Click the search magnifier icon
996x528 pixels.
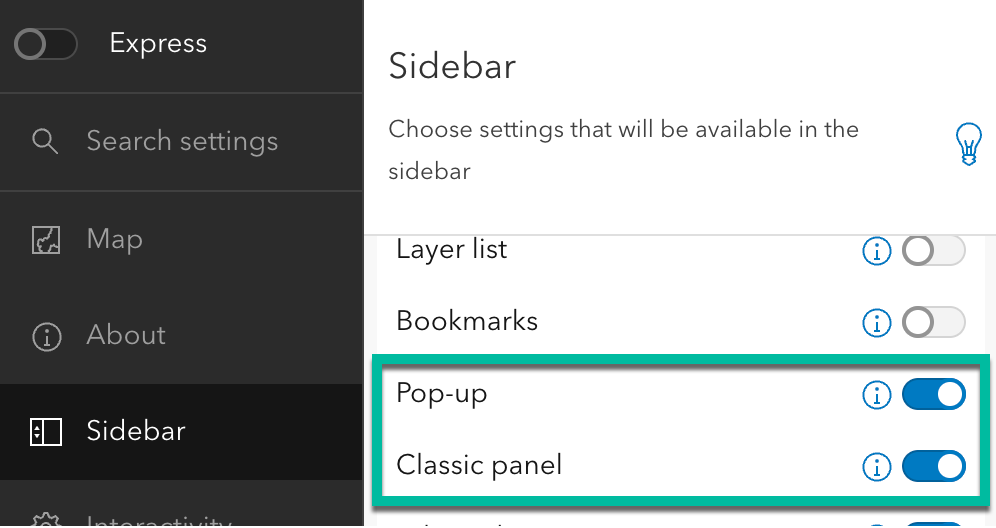coord(45,141)
